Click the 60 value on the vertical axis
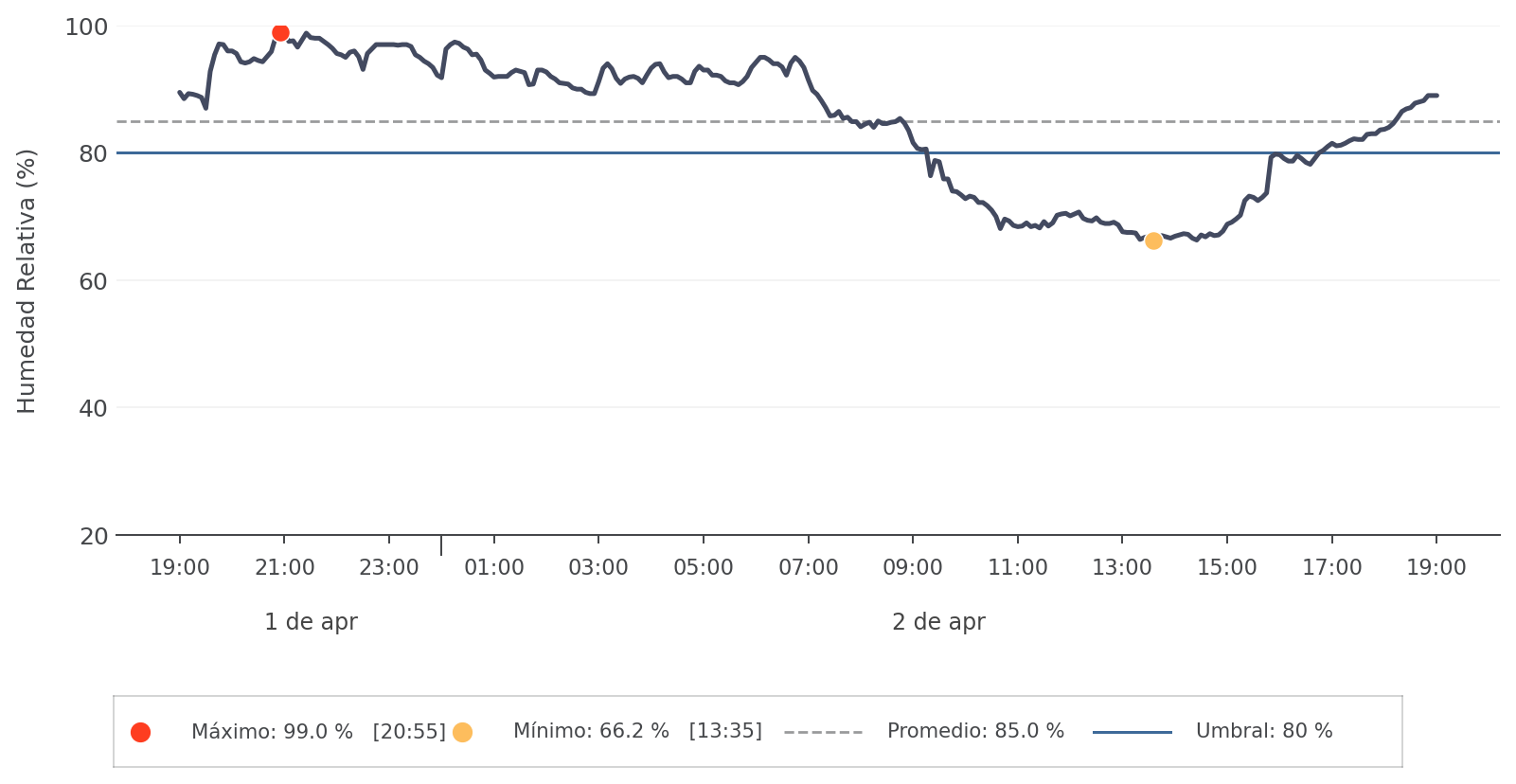 pyautogui.click(x=93, y=281)
